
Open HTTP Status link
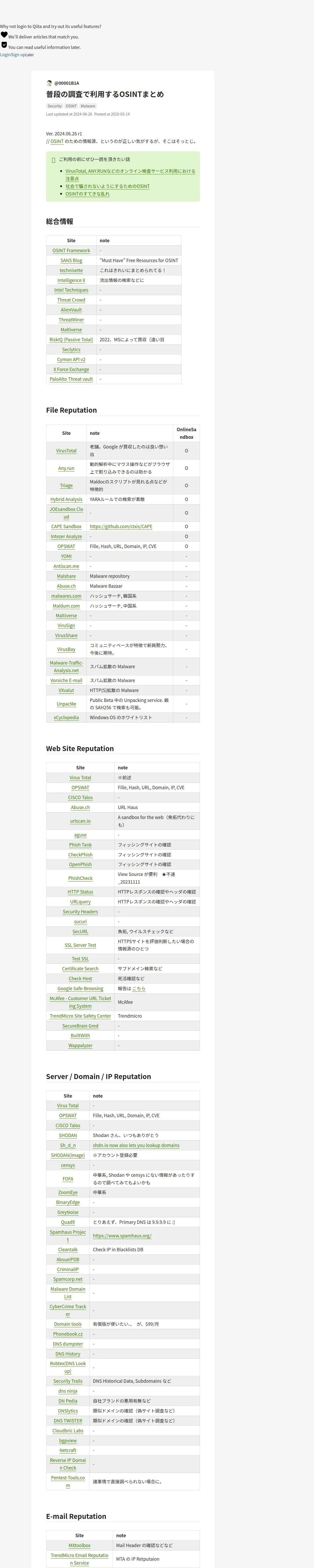81,892
